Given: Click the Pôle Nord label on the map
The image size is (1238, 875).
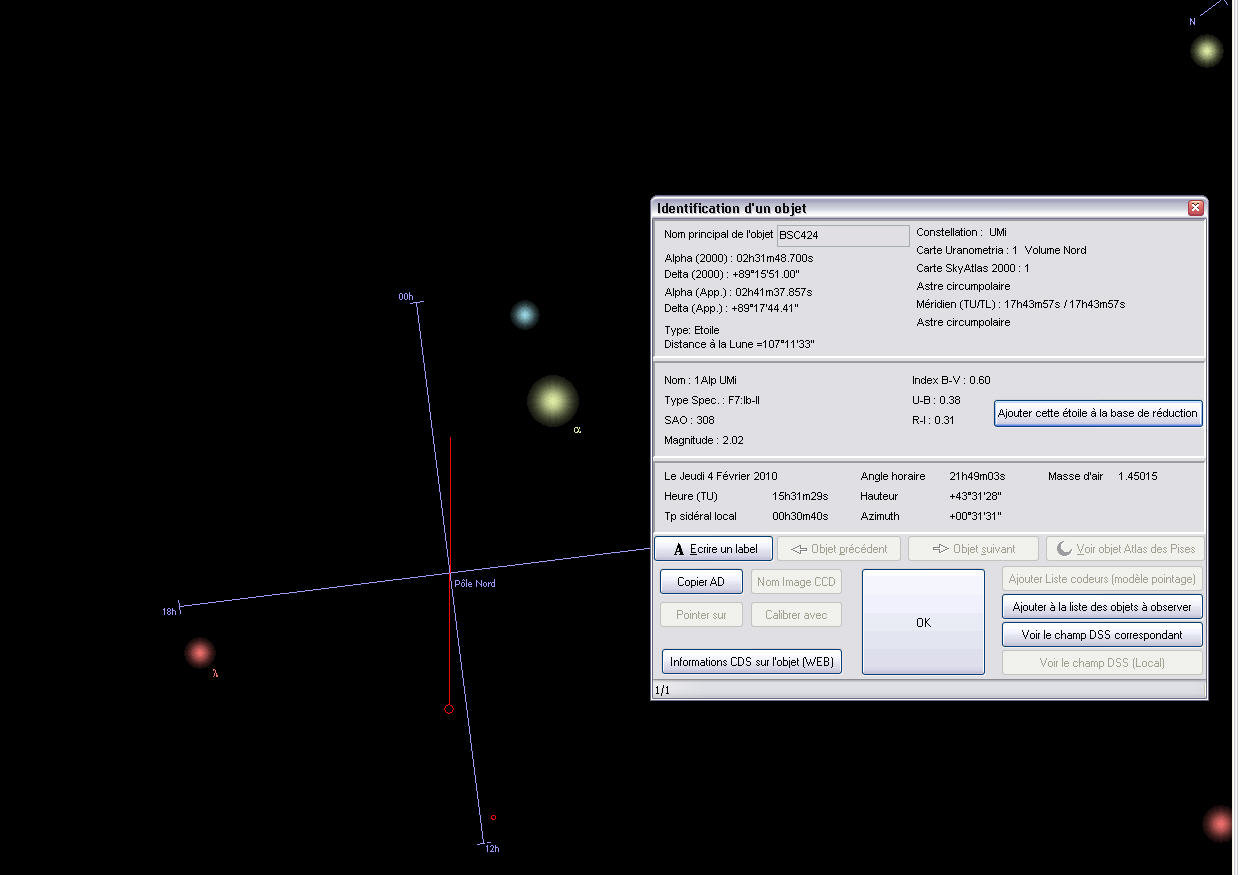Looking at the screenshot, I should pos(474,583).
